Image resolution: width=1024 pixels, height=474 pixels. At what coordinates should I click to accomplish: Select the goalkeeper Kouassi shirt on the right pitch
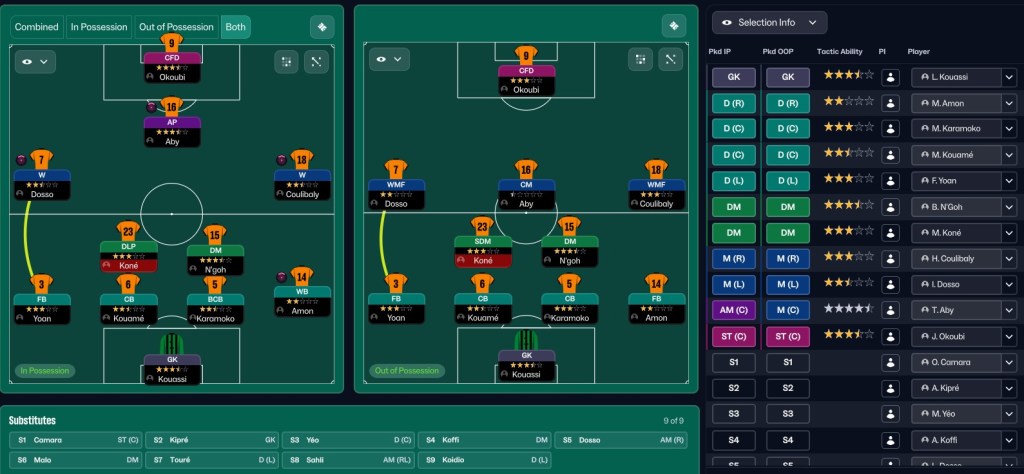pos(526,340)
